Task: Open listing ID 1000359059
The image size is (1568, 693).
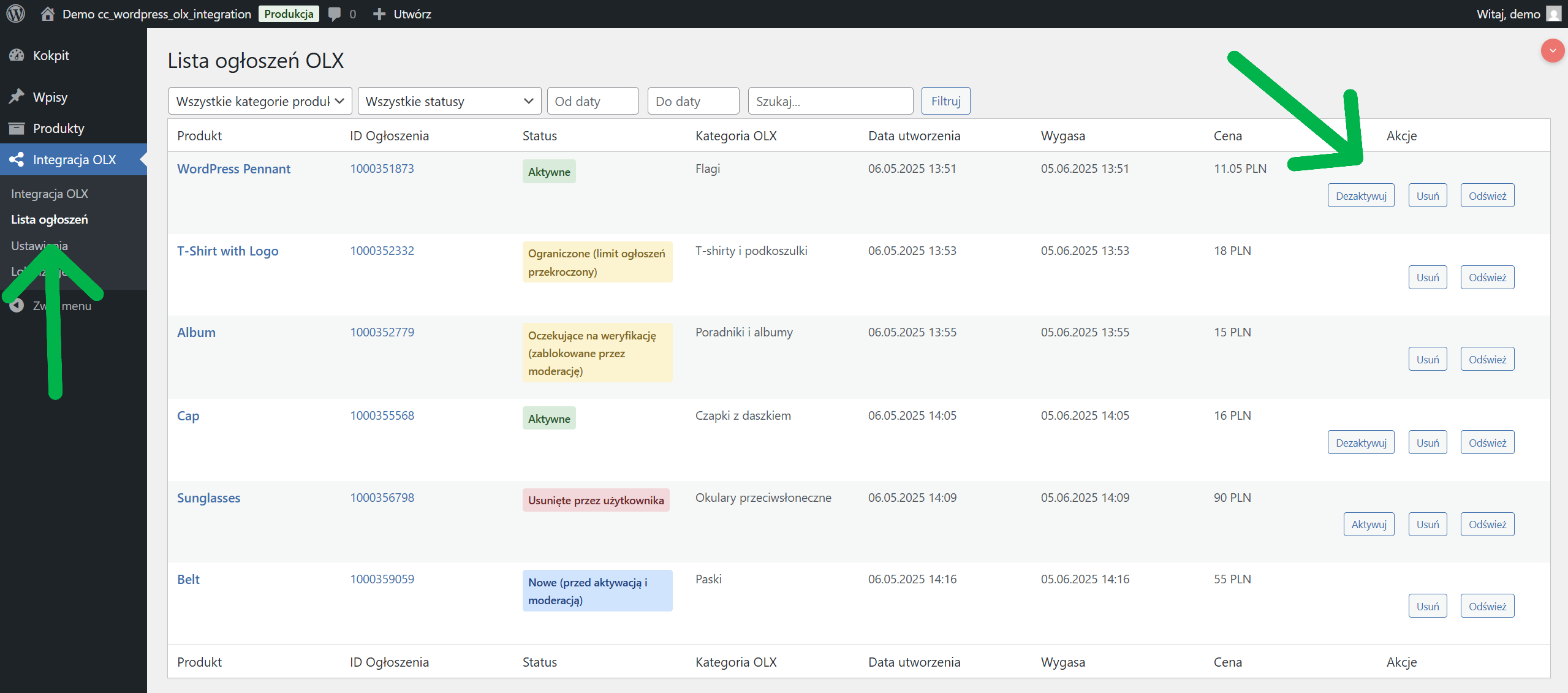Action: (x=382, y=579)
